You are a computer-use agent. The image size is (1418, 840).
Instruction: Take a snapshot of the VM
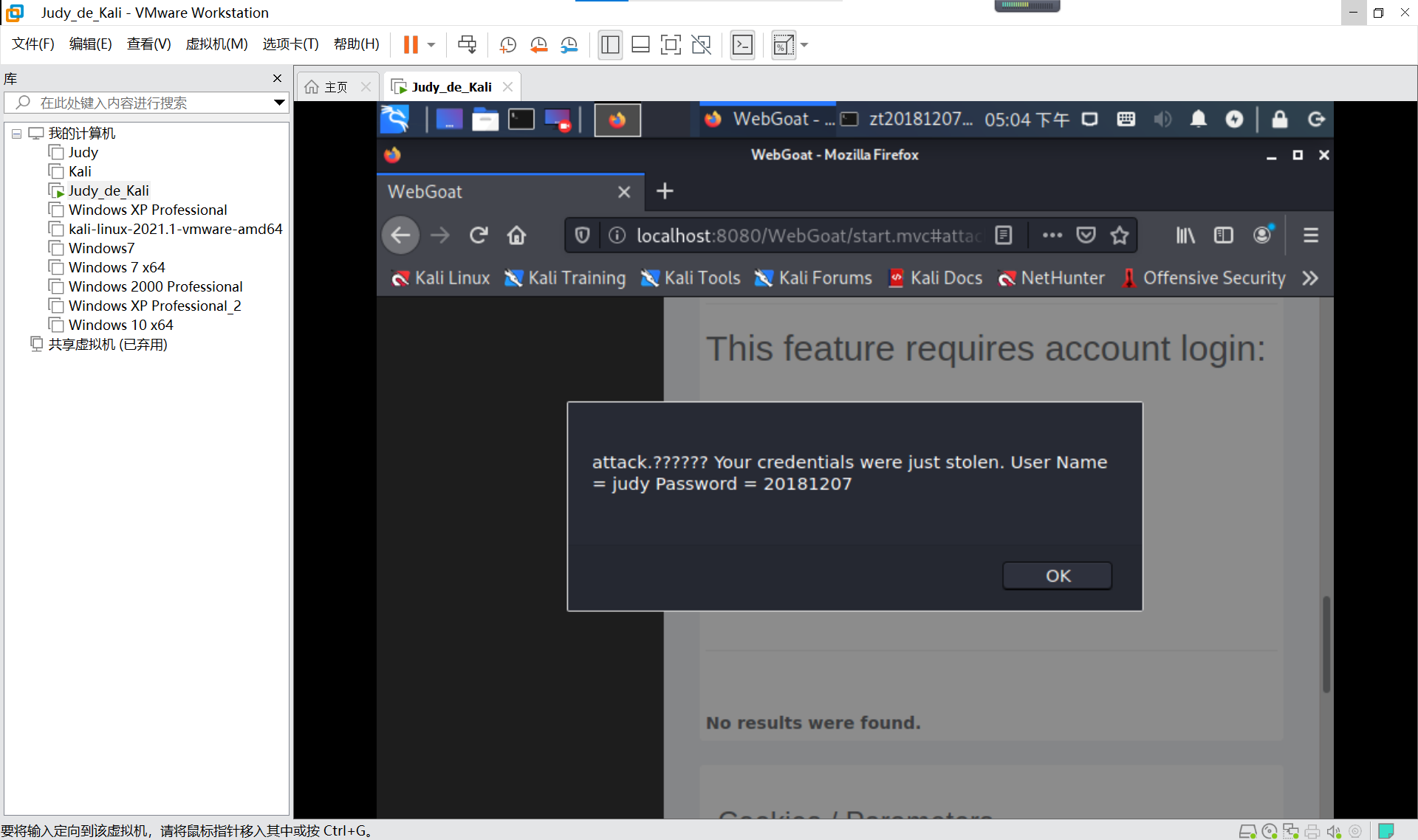(507, 45)
